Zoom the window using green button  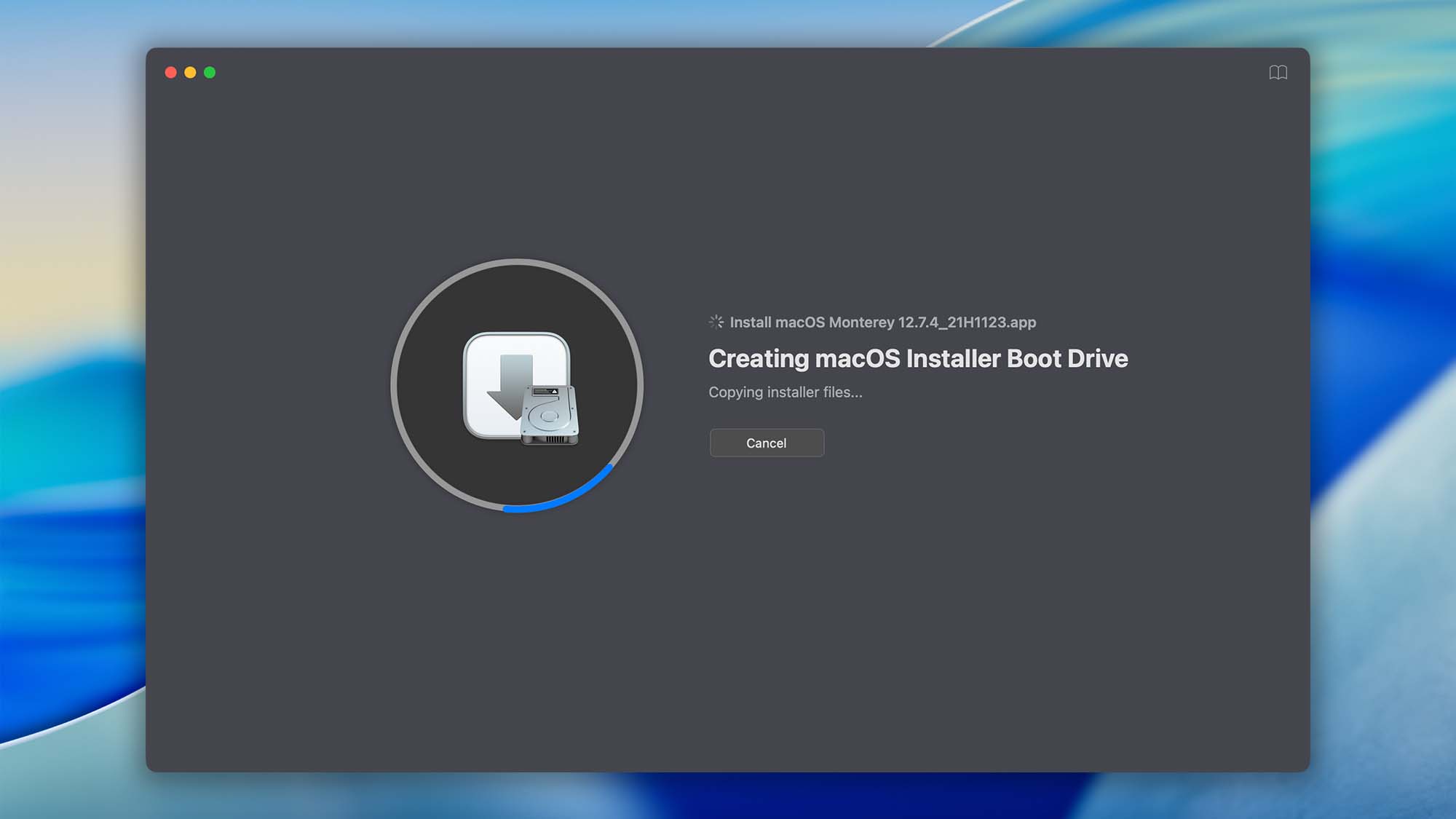pyautogui.click(x=210, y=72)
